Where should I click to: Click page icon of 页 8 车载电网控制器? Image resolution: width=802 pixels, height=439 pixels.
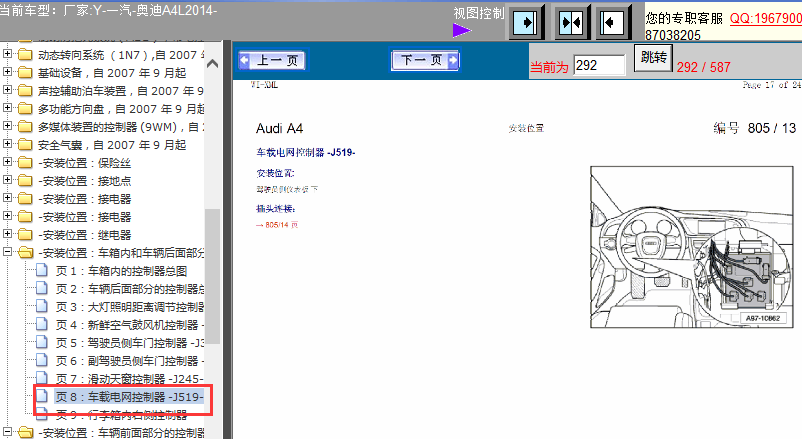point(42,396)
